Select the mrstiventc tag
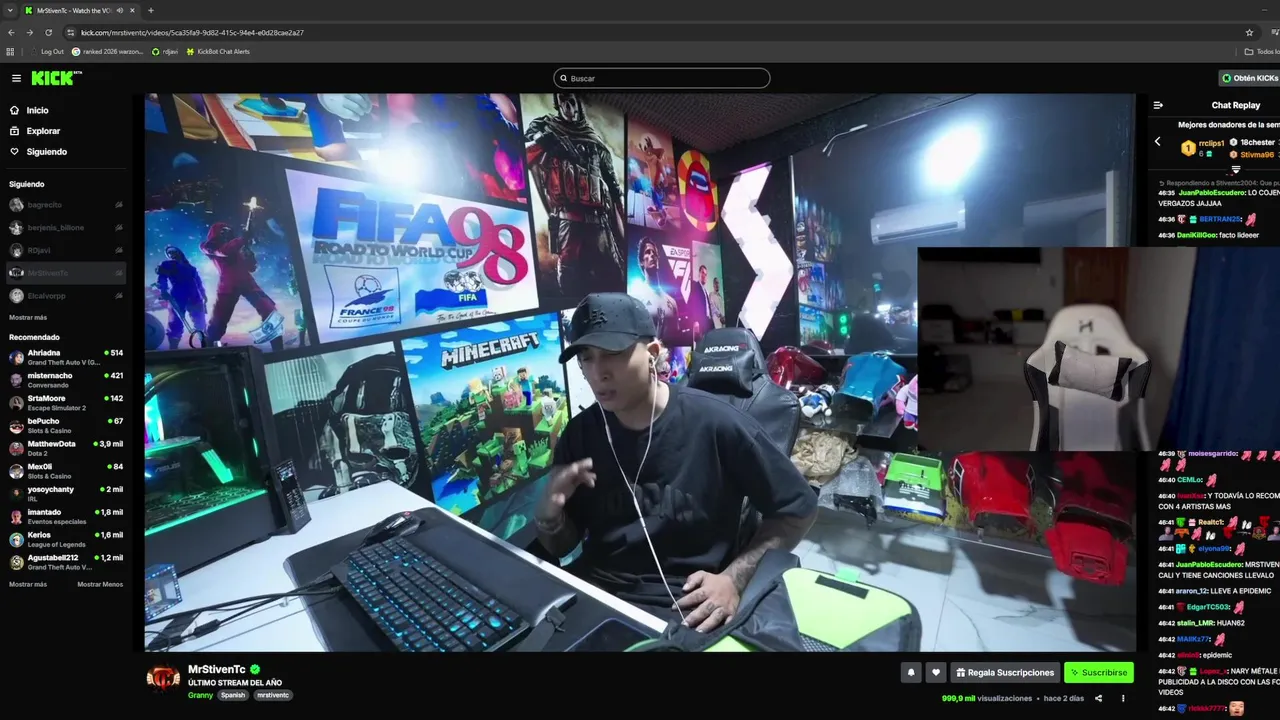This screenshot has width=1280, height=720. pos(273,695)
